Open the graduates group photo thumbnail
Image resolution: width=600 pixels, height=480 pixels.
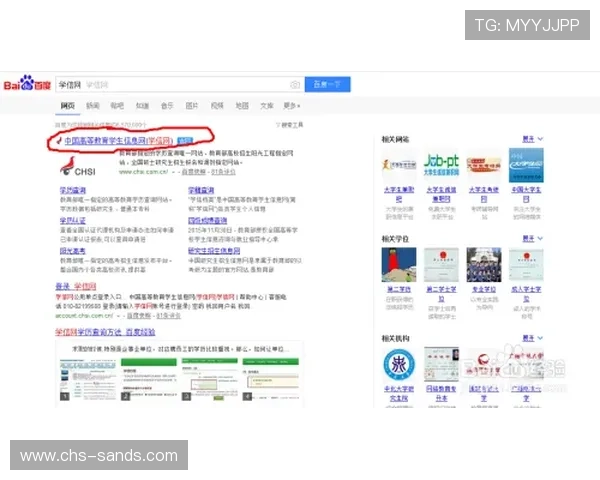(484, 264)
